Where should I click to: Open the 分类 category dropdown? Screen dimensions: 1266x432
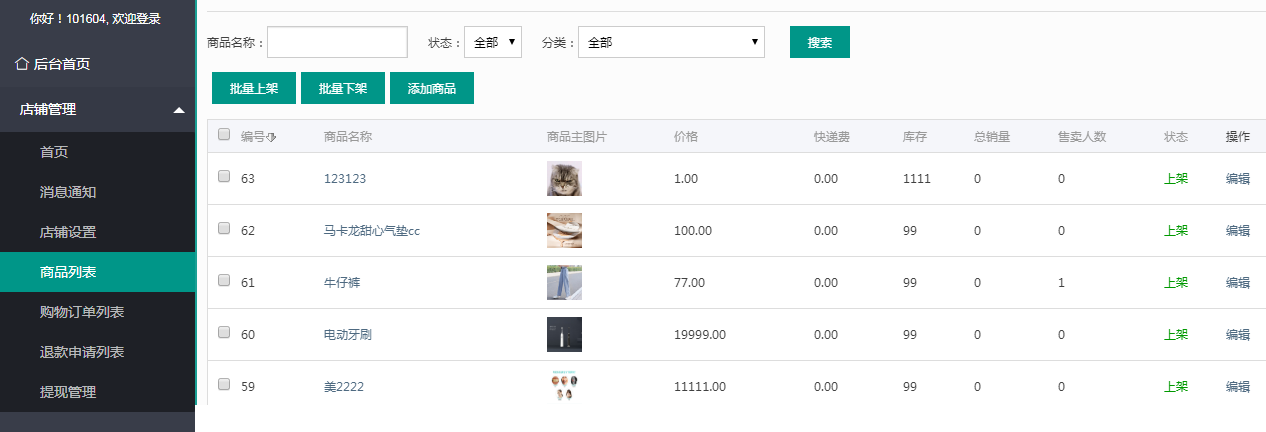[x=671, y=43]
